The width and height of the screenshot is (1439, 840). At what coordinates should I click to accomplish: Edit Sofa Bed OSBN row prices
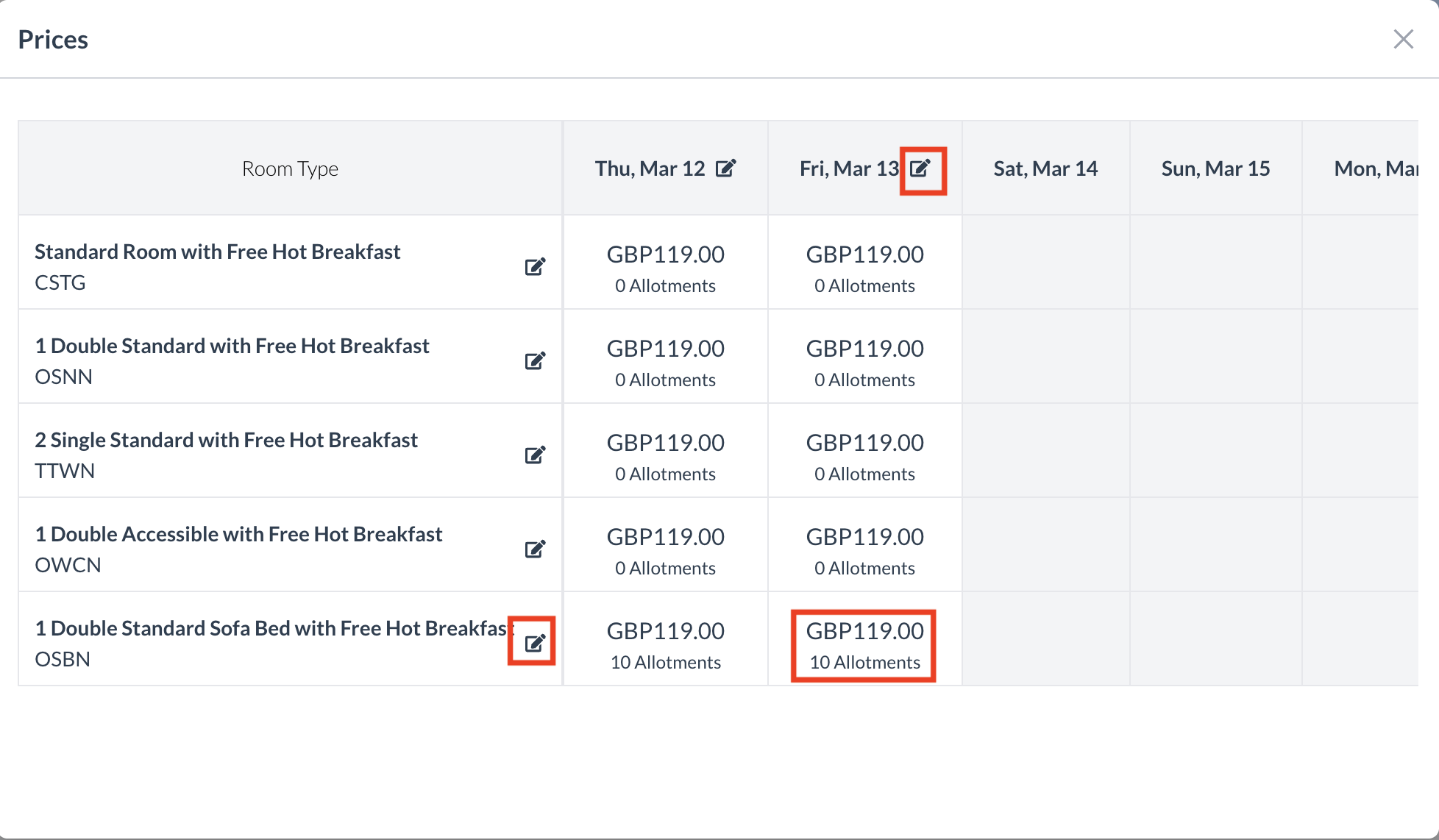coord(535,643)
